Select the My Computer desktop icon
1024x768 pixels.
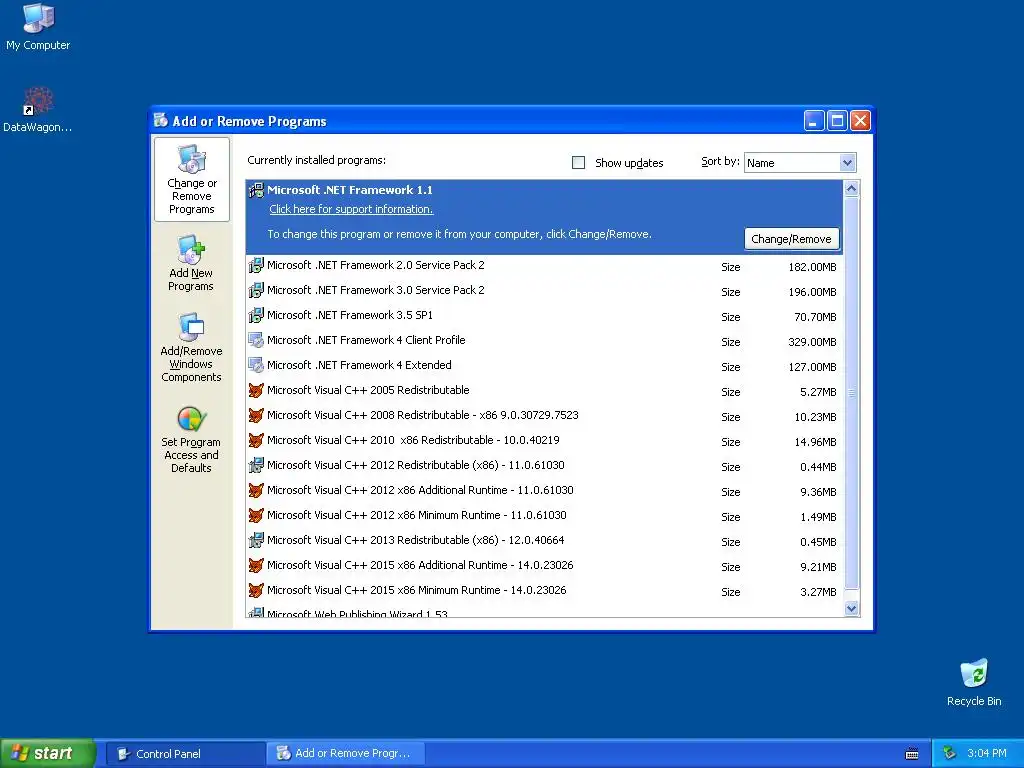pyautogui.click(x=38, y=18)
